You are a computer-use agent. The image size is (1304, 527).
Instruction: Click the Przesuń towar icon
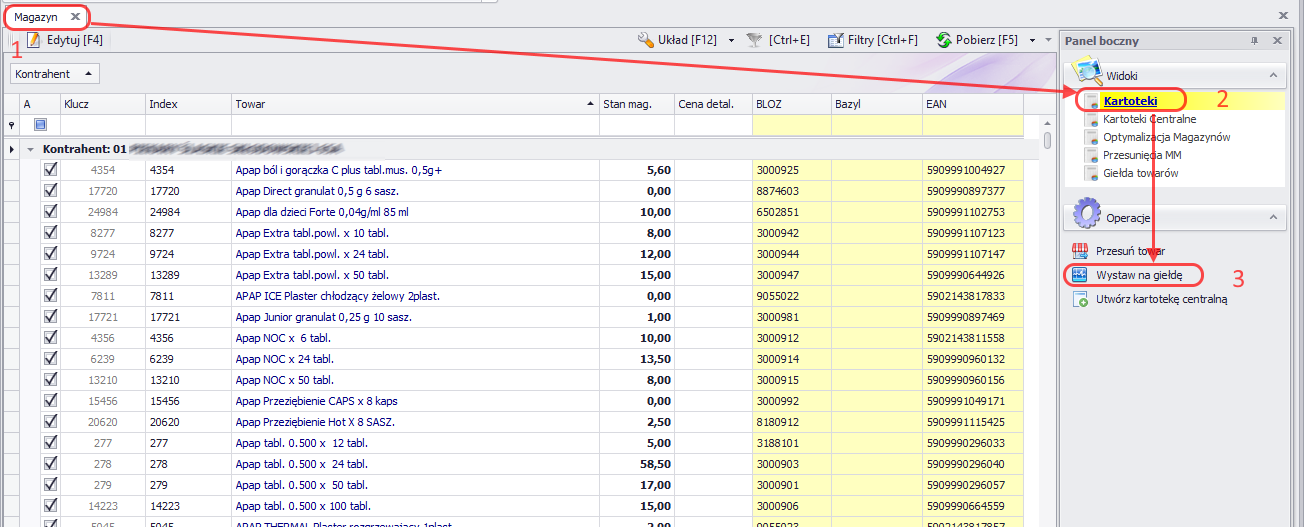(x=1080, y=252)
